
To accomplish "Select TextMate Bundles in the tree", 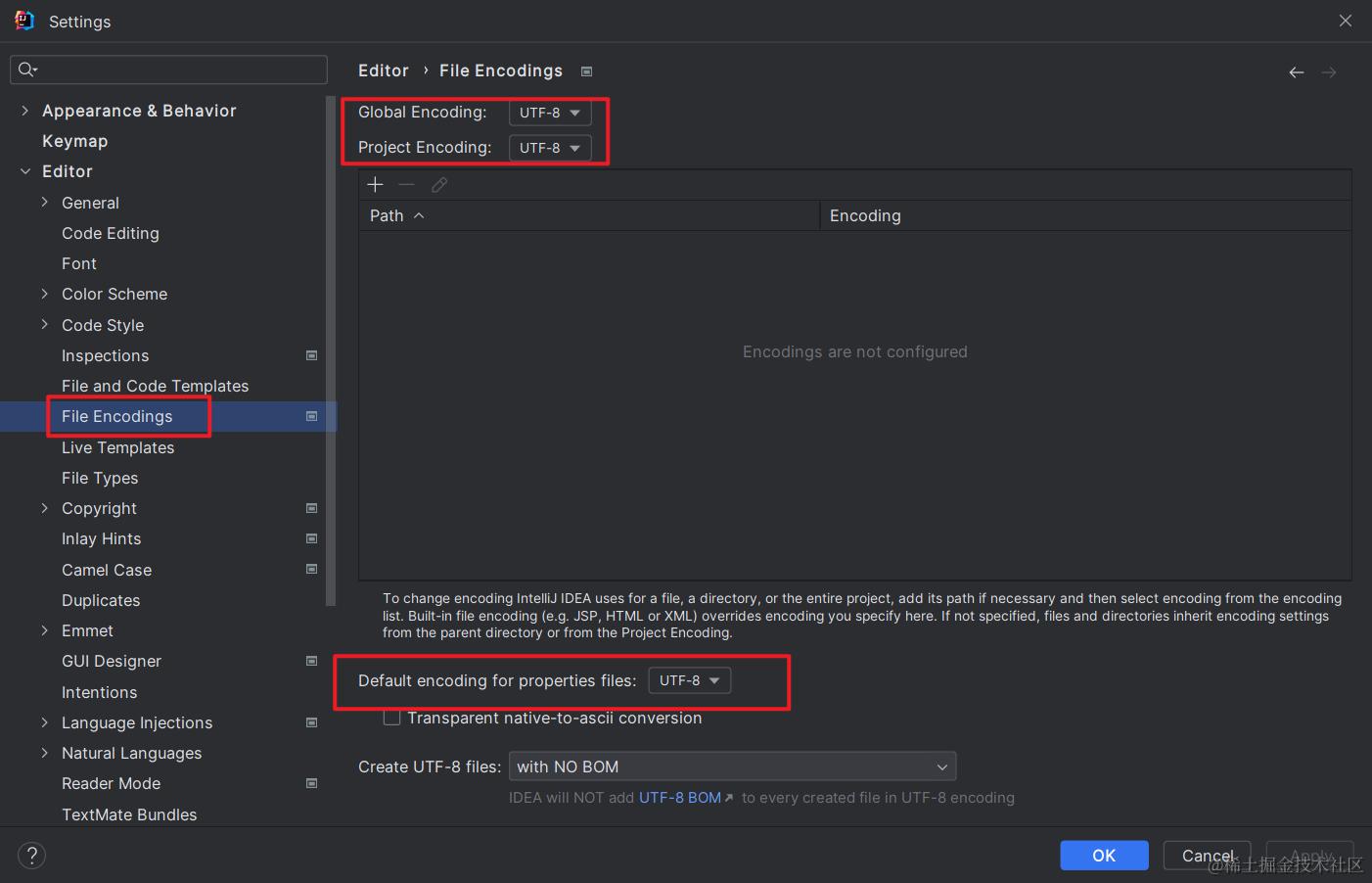I will tap(129, 814).
